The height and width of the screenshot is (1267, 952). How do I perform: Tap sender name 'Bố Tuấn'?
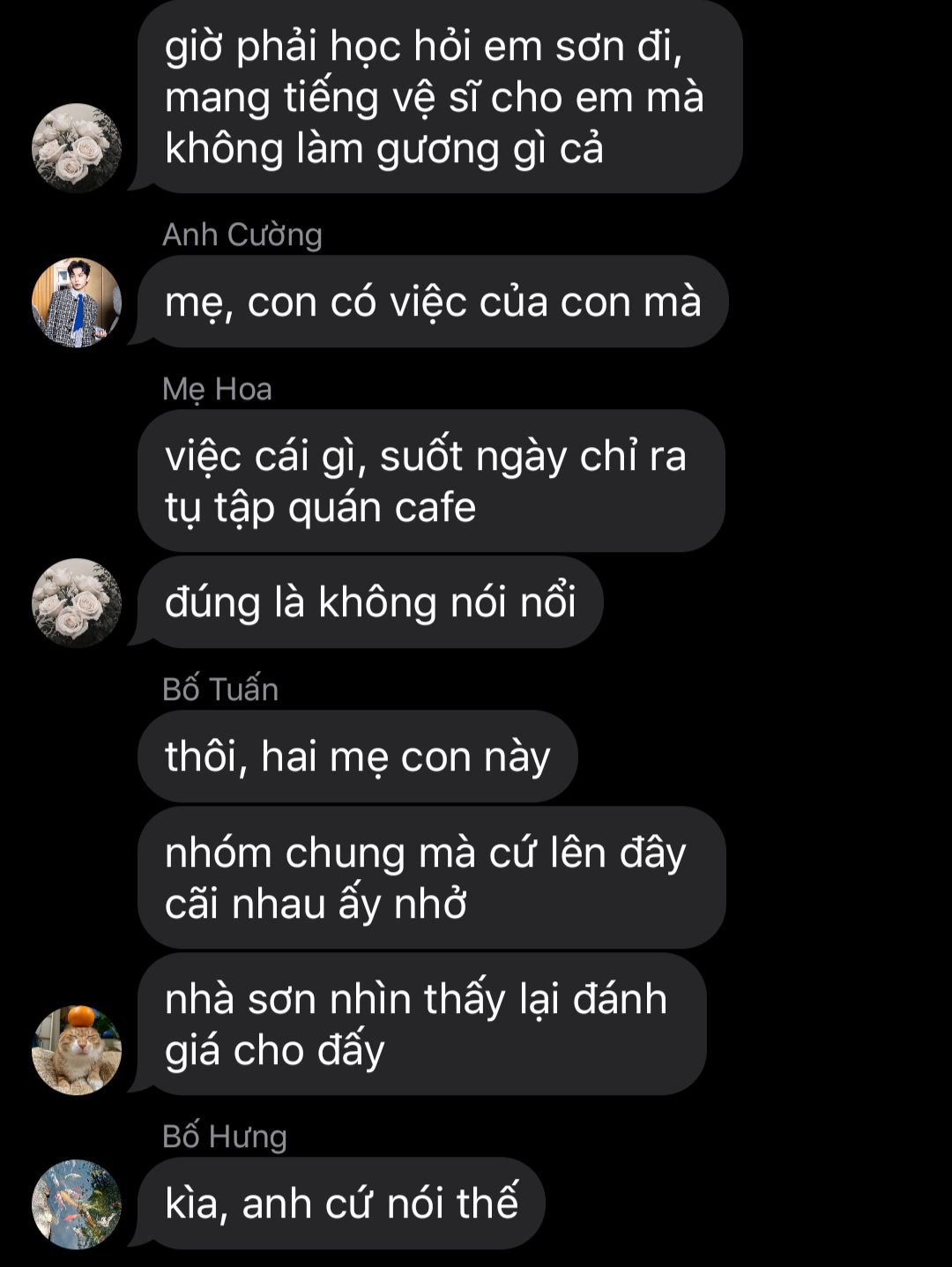coord(220,689)
